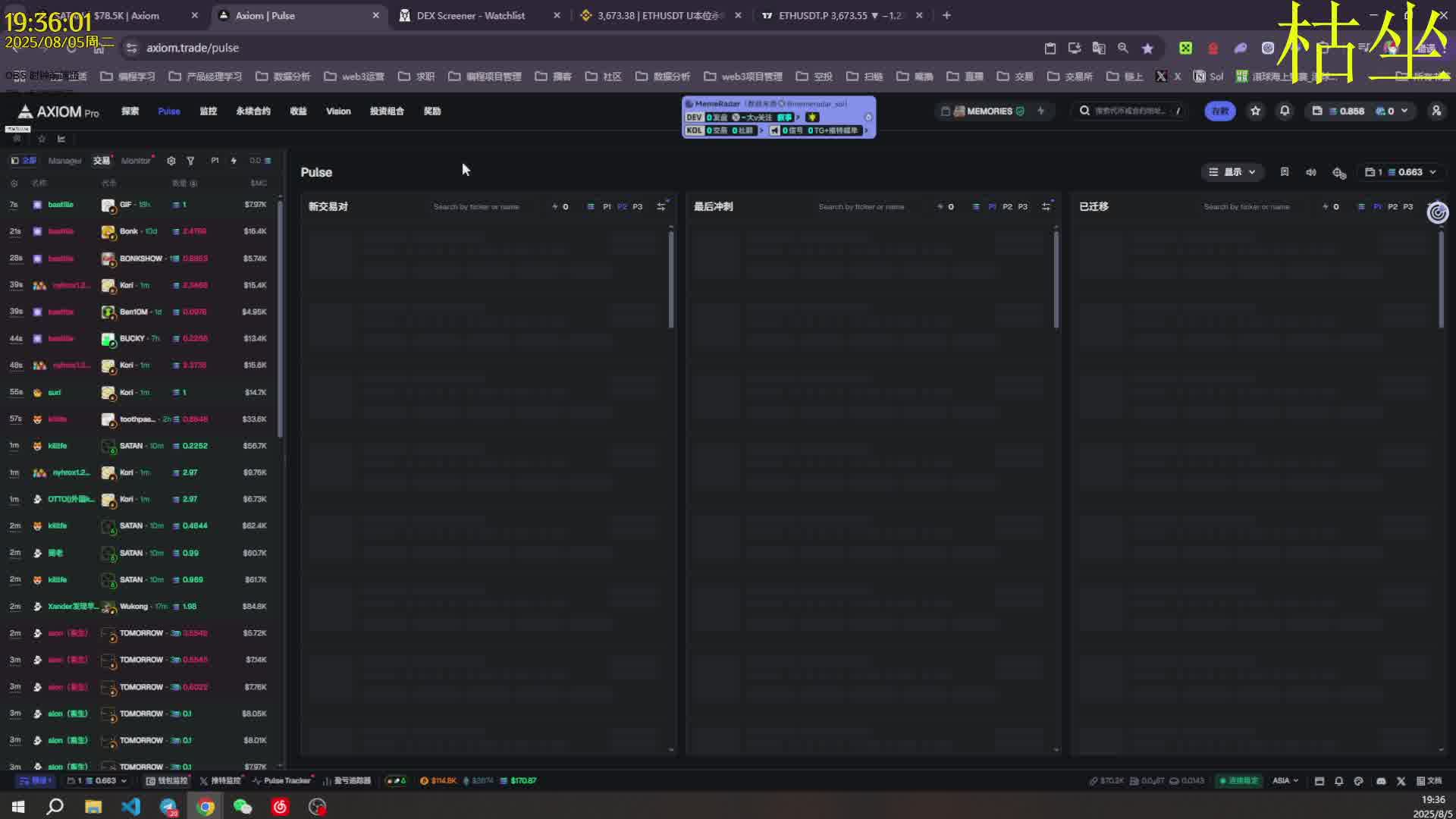Image resolution: width=1456 pixels, height=819 pixels.
Task: Open the 奖励 nav tab
Action: [x=432, y=111]
